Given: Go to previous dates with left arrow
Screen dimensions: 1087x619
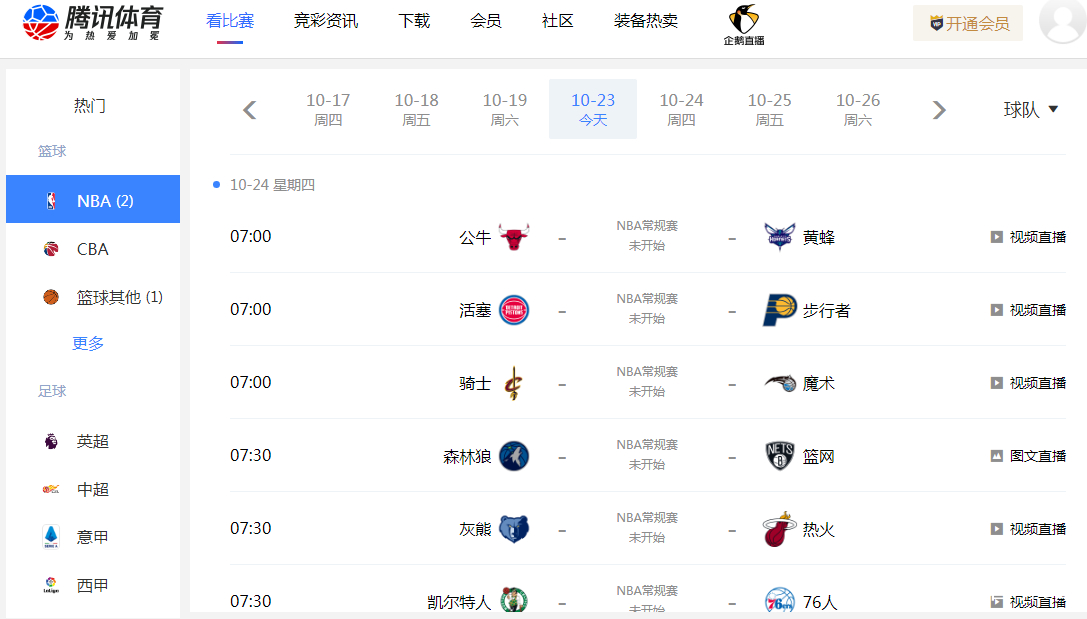Looking at the screenshot, I should click(250, 110).
